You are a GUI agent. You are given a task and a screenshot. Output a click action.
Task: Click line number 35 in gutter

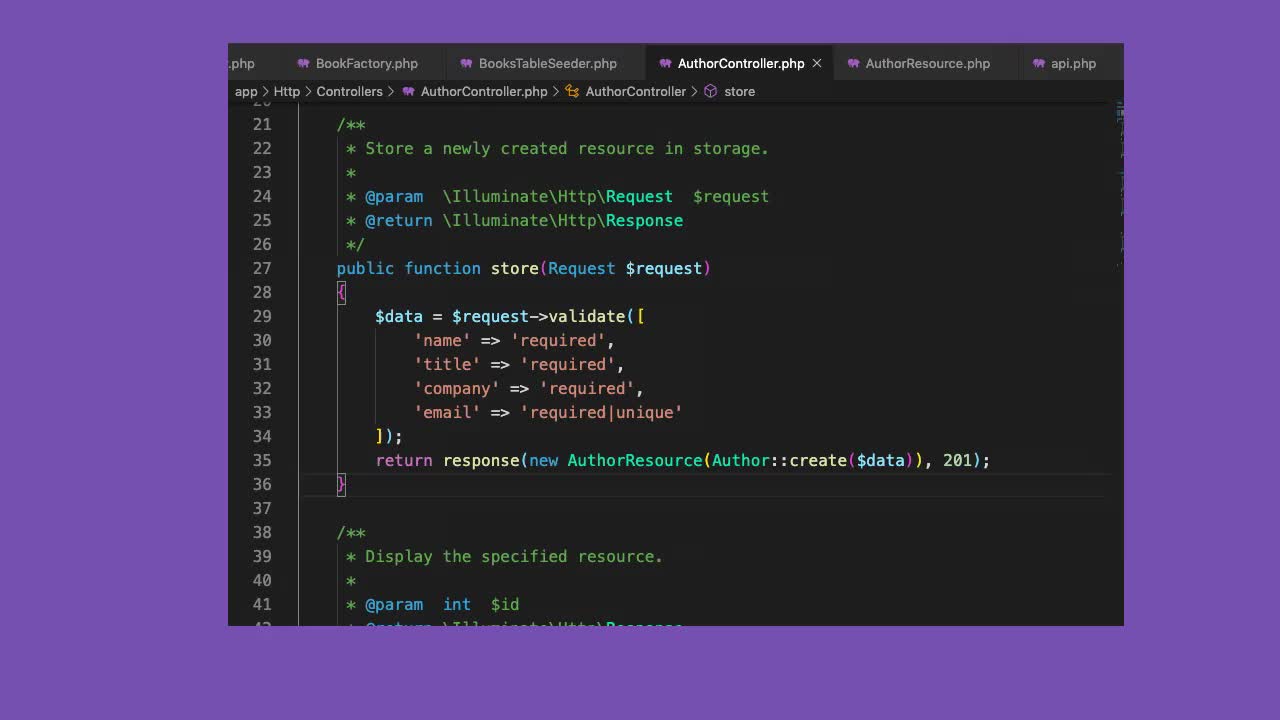262,460
